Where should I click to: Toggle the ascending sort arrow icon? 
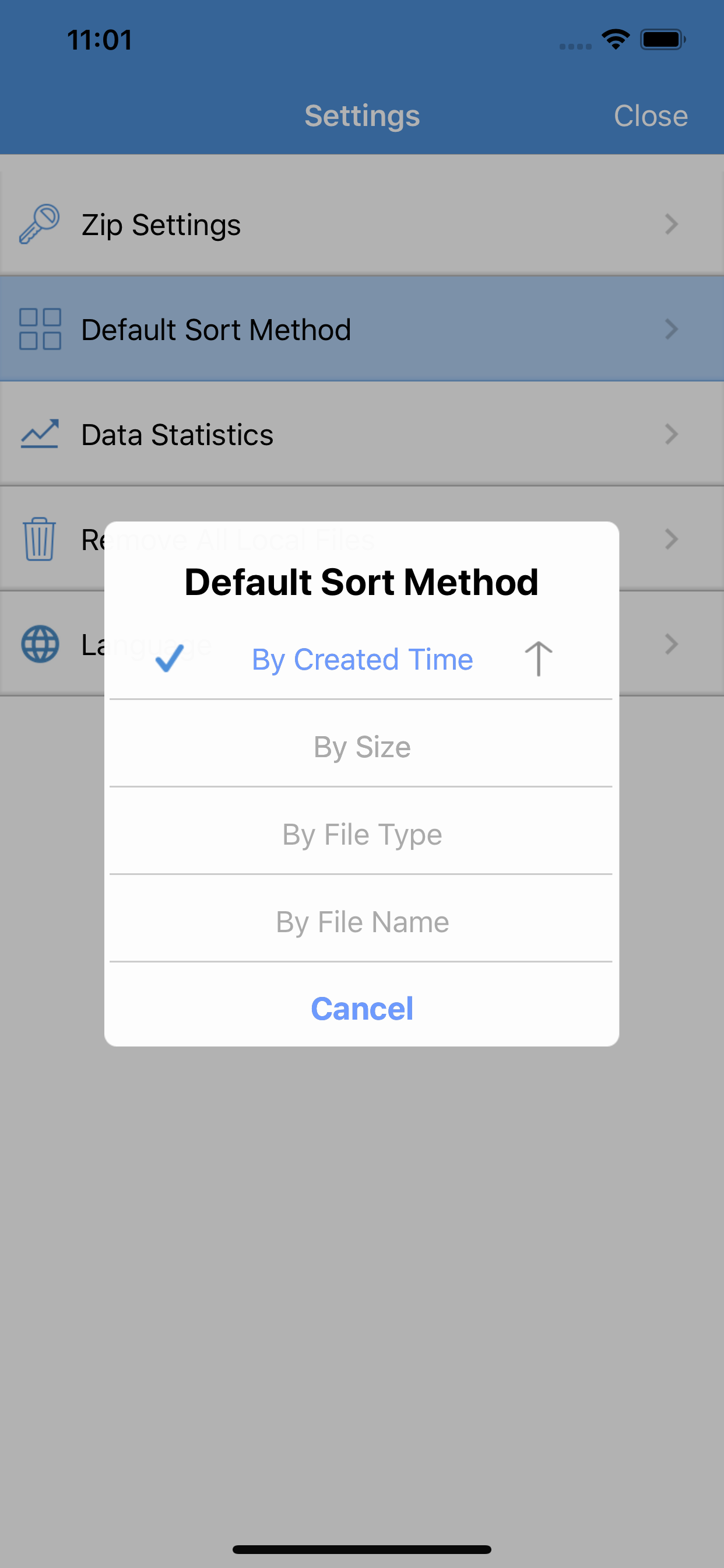click(539, 659)
